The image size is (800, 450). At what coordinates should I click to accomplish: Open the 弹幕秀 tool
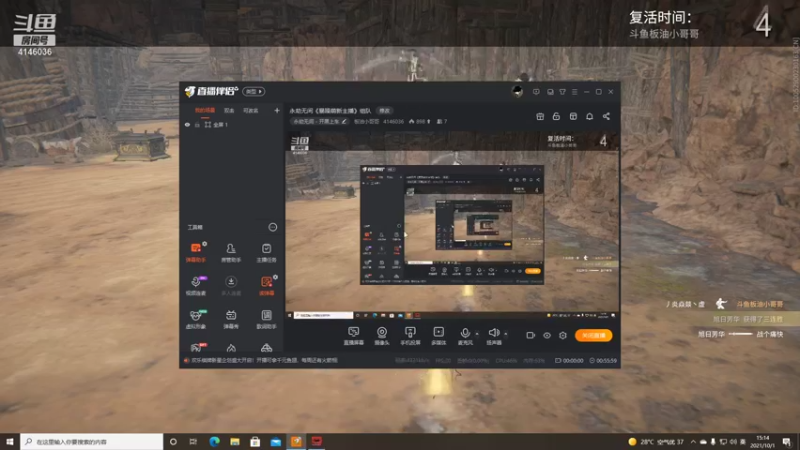tap(231, 319)
